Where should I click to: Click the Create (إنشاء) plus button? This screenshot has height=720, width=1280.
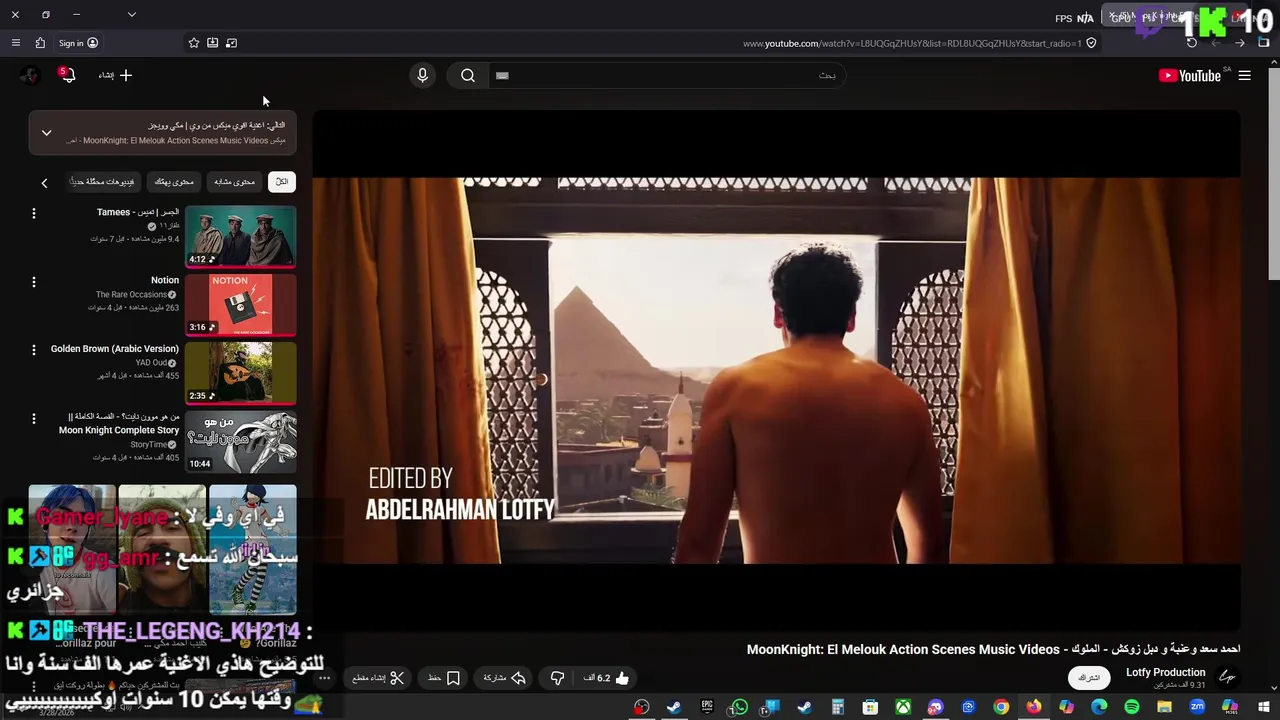tap(116, 75)
